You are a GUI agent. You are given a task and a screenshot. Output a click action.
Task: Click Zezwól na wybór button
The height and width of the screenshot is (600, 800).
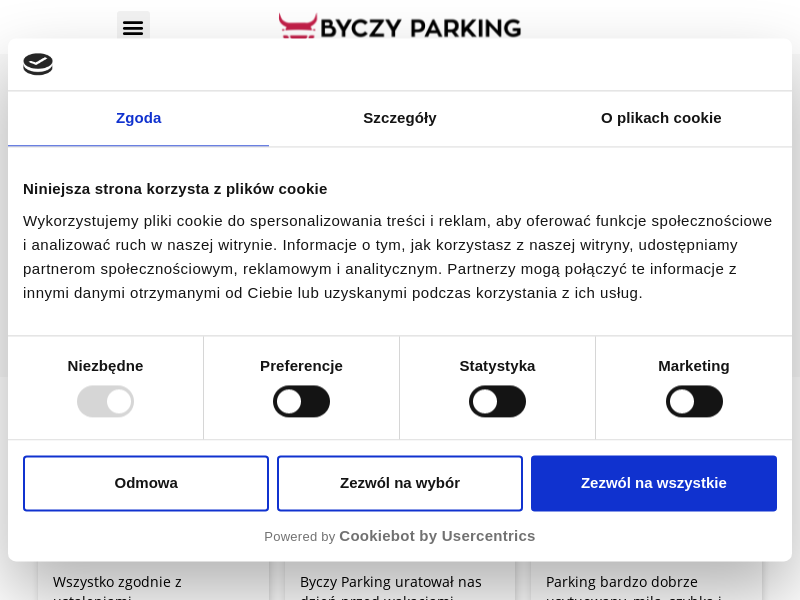[400, 483]
